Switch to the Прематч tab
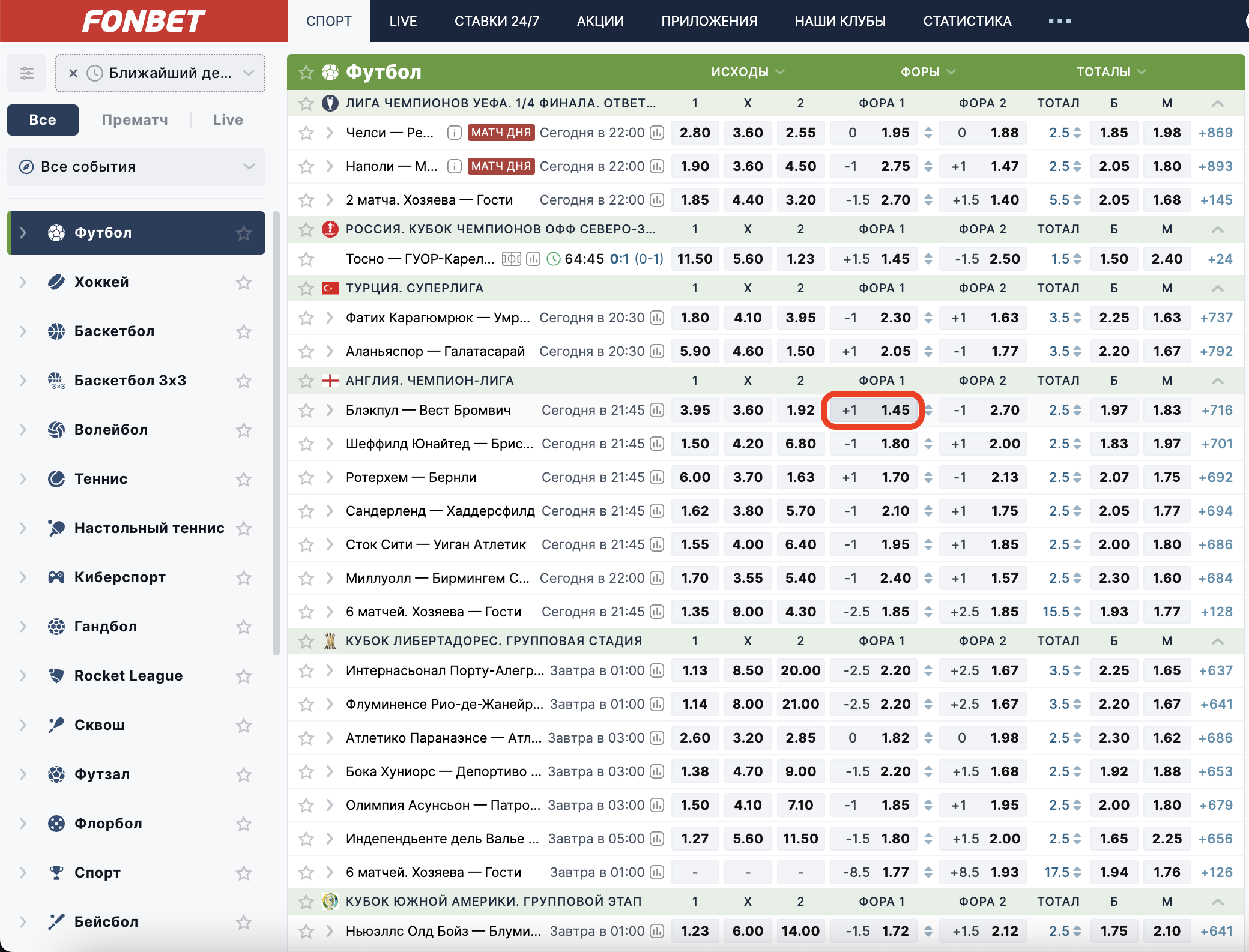The width and height of the screenshot is (1249, 952). tap(135, 120)
